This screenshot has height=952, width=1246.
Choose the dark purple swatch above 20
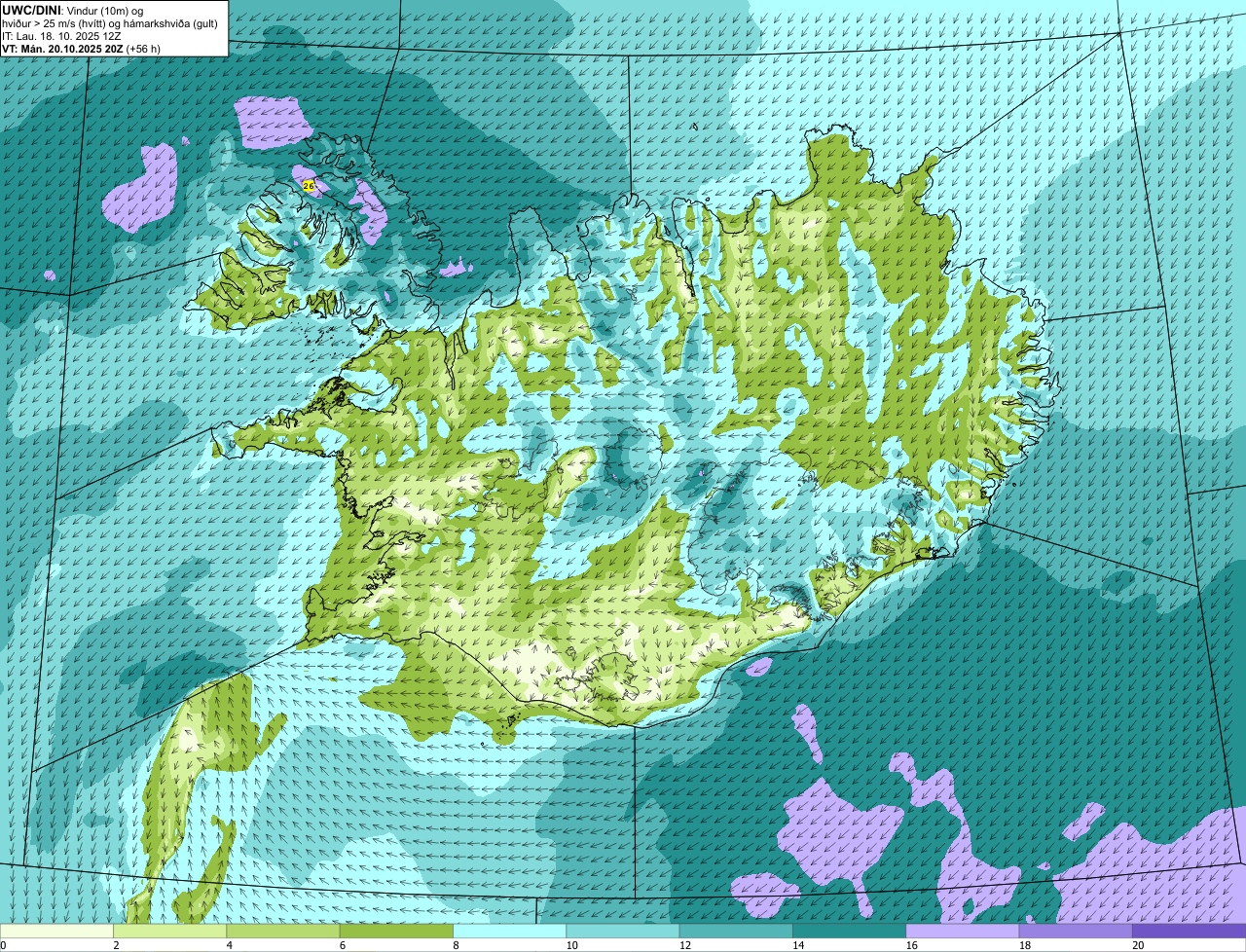click(1189, 932)
